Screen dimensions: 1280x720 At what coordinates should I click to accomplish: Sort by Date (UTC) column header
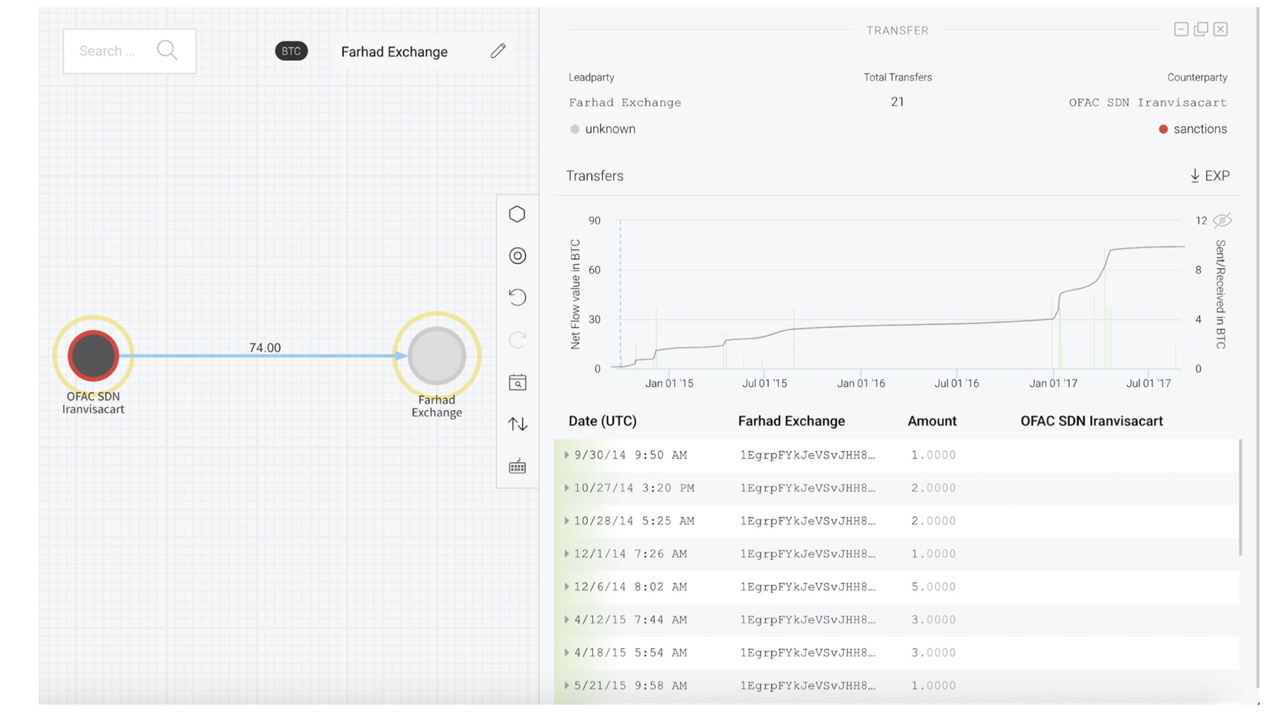pyautogui.click(x=603, y=421)
